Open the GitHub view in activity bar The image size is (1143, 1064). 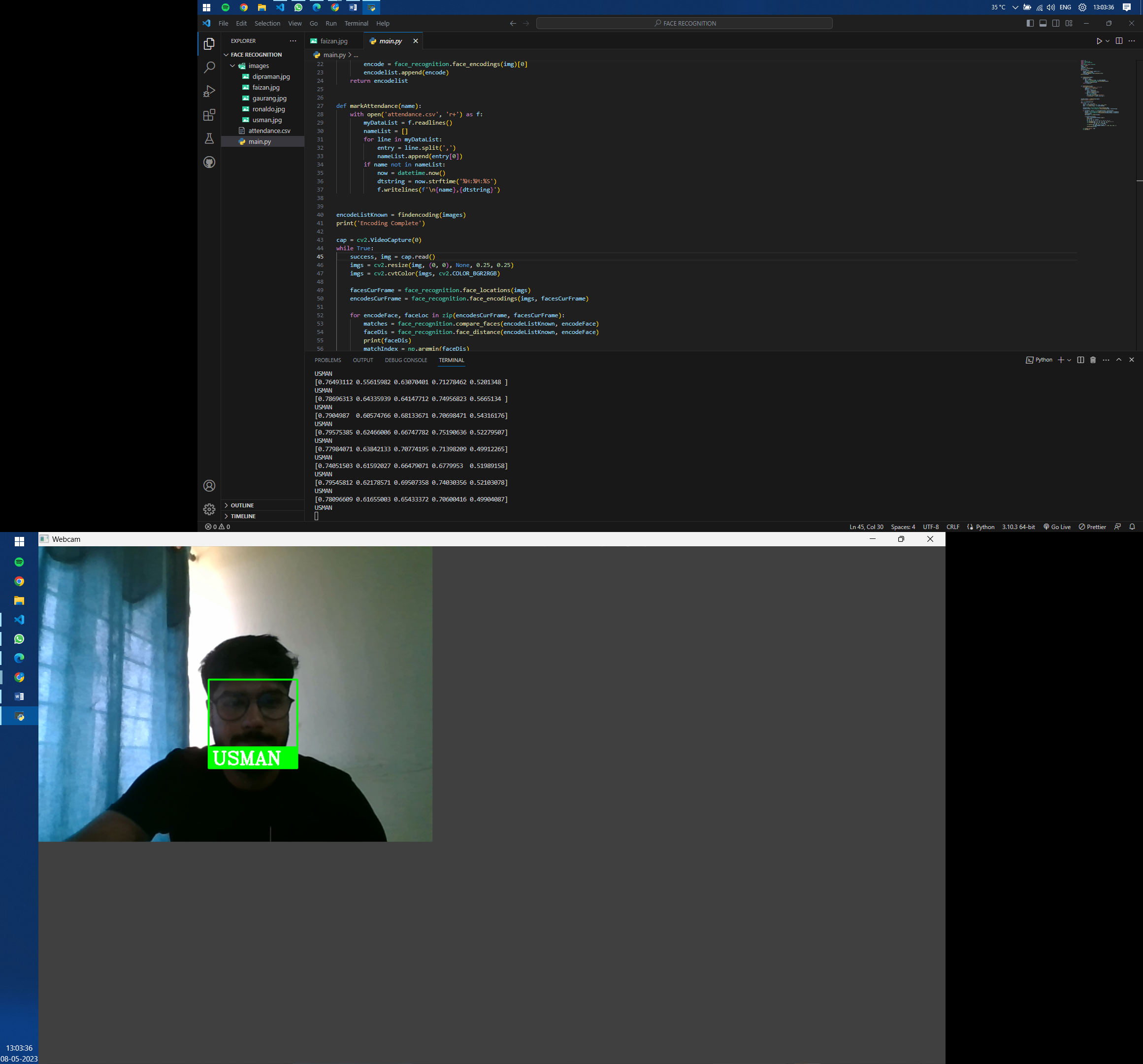(x=209, y=162)
